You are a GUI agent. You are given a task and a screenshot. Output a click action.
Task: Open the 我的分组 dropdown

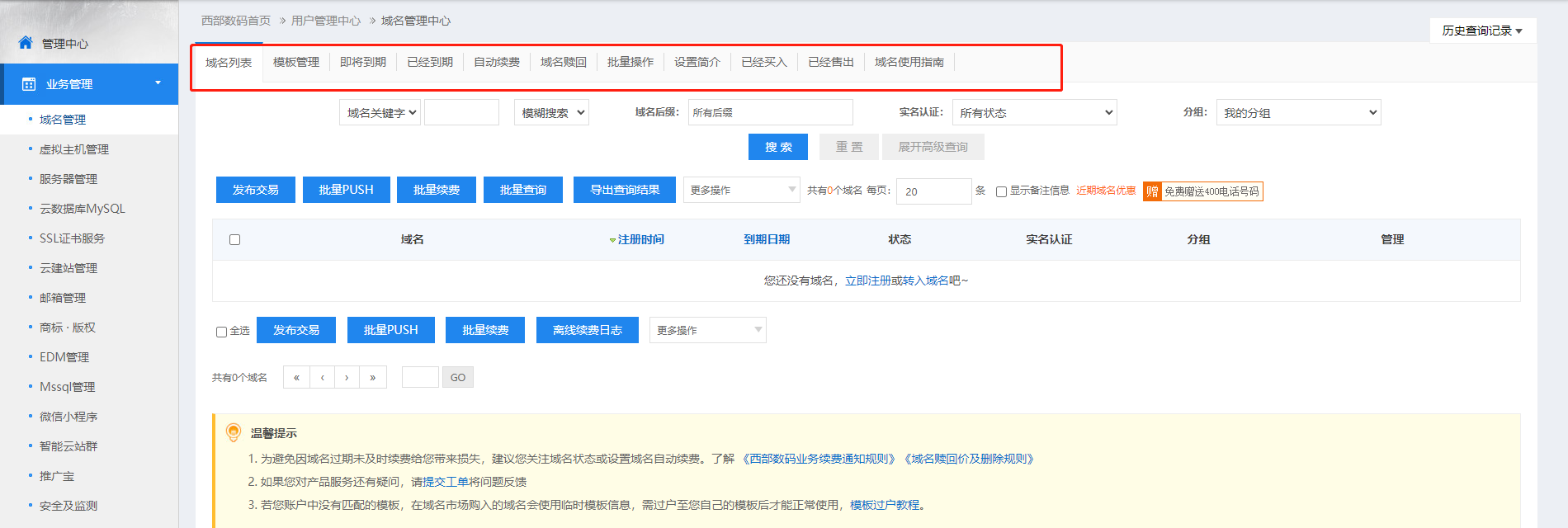point(1298,112)
